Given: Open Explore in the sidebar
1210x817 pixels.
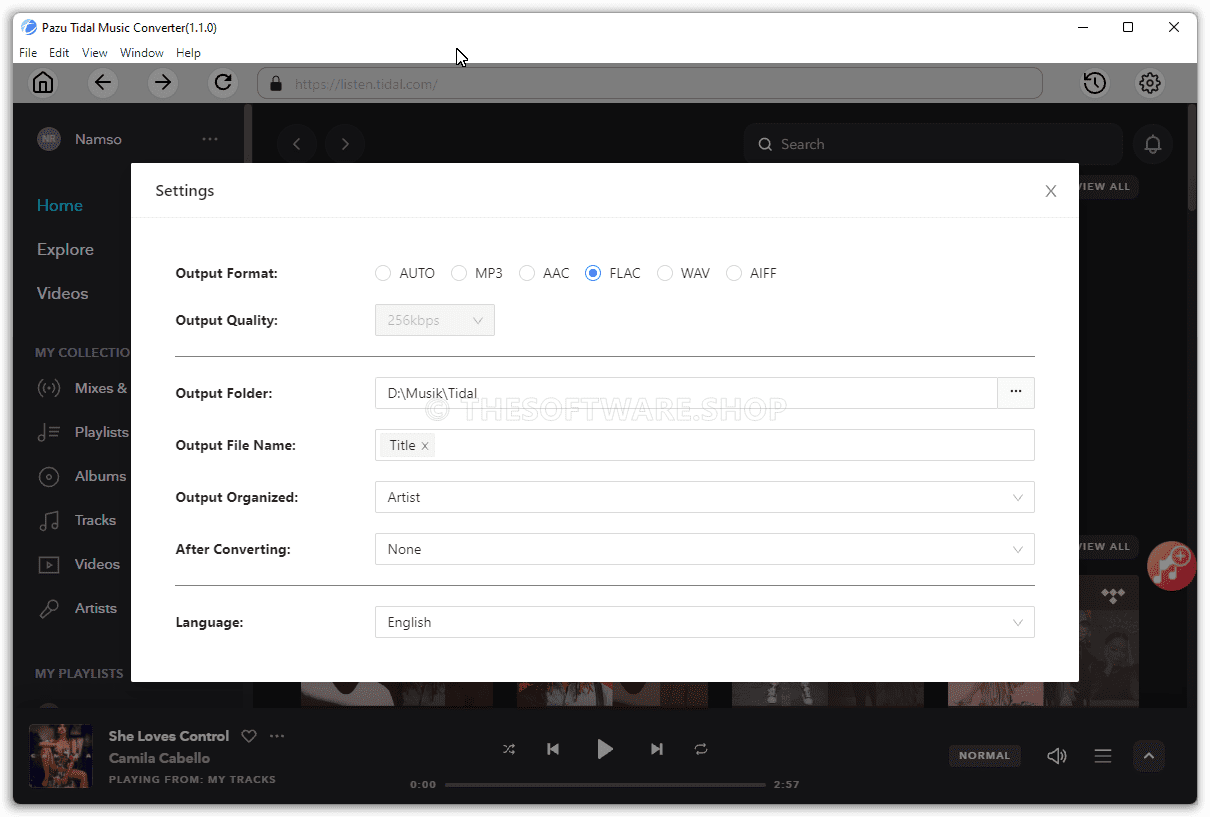Looking at the screenshot, I should click(65, 249).
